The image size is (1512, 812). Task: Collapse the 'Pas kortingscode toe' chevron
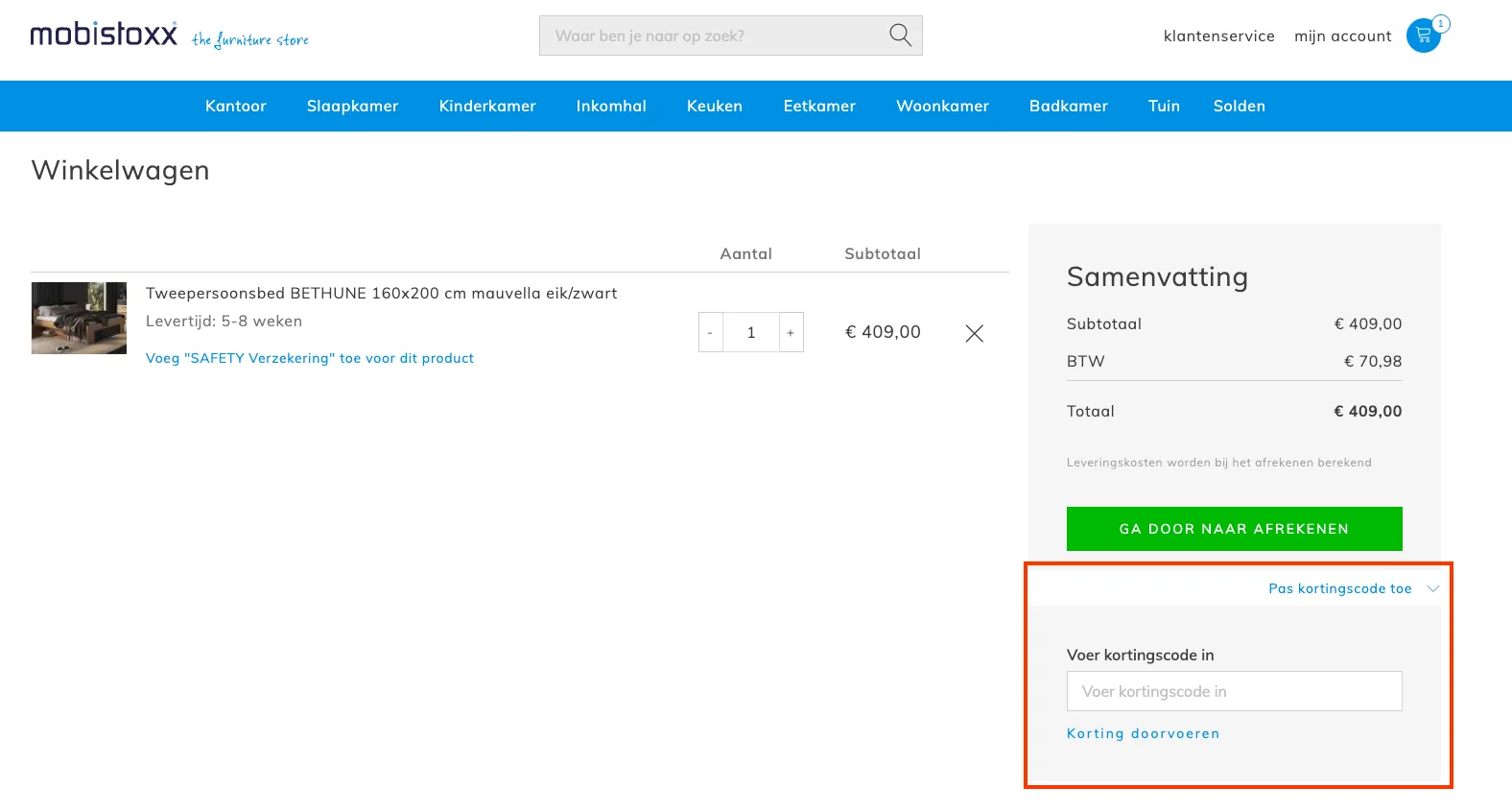(x=1432, y=588)
